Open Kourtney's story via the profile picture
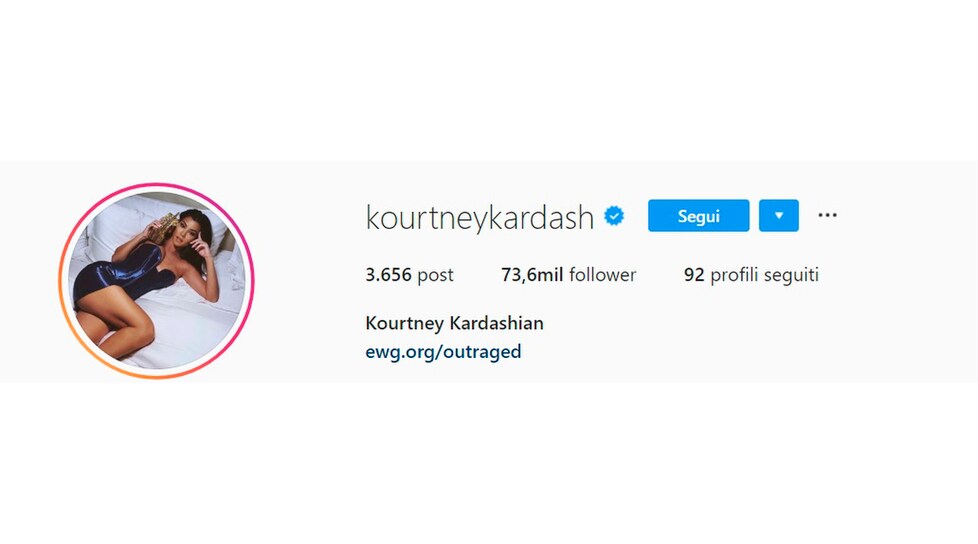This screenshot has width=978, height=544. [157, 281]
